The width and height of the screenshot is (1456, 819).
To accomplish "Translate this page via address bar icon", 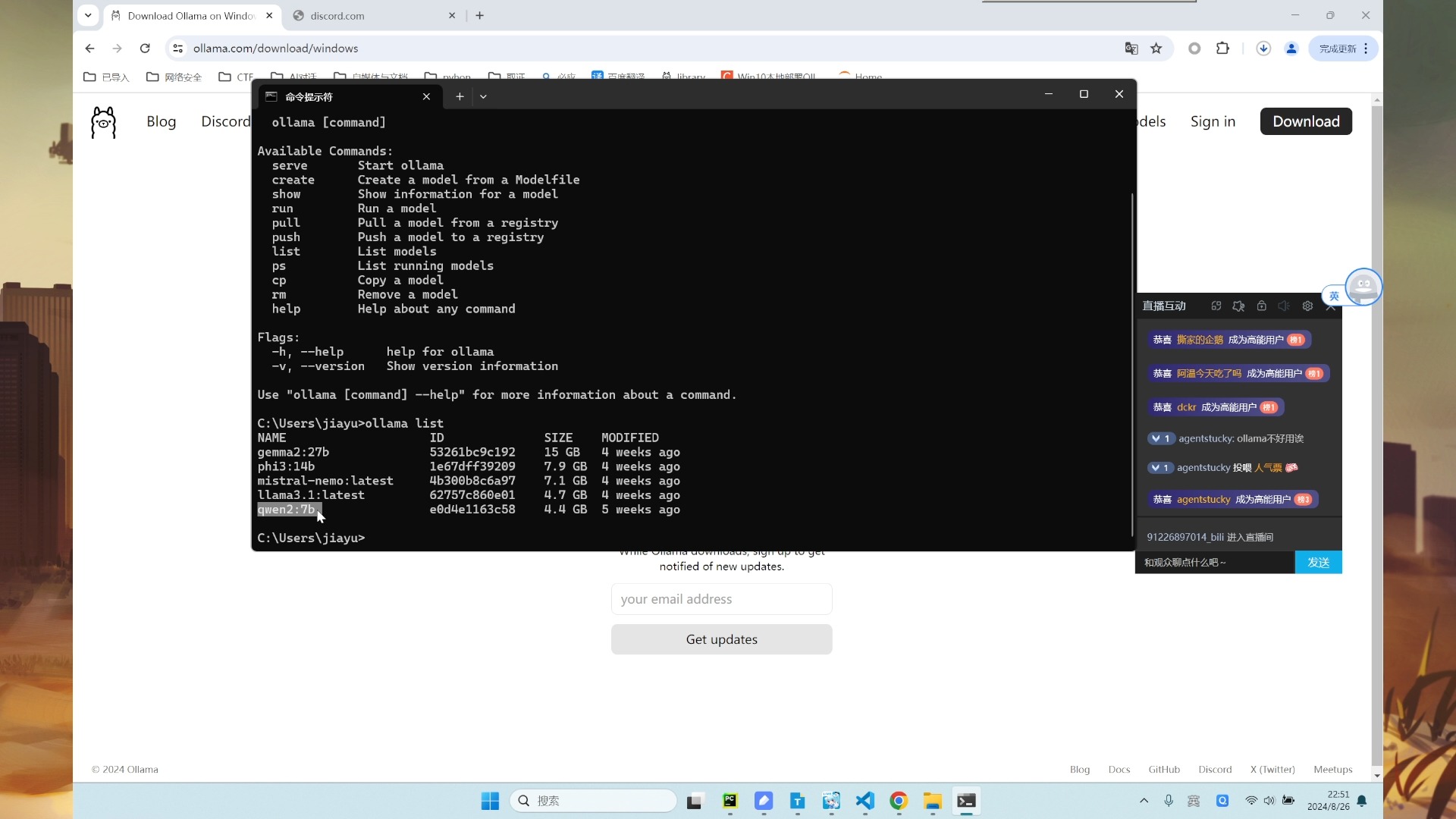I will (x=1131, y=49).
